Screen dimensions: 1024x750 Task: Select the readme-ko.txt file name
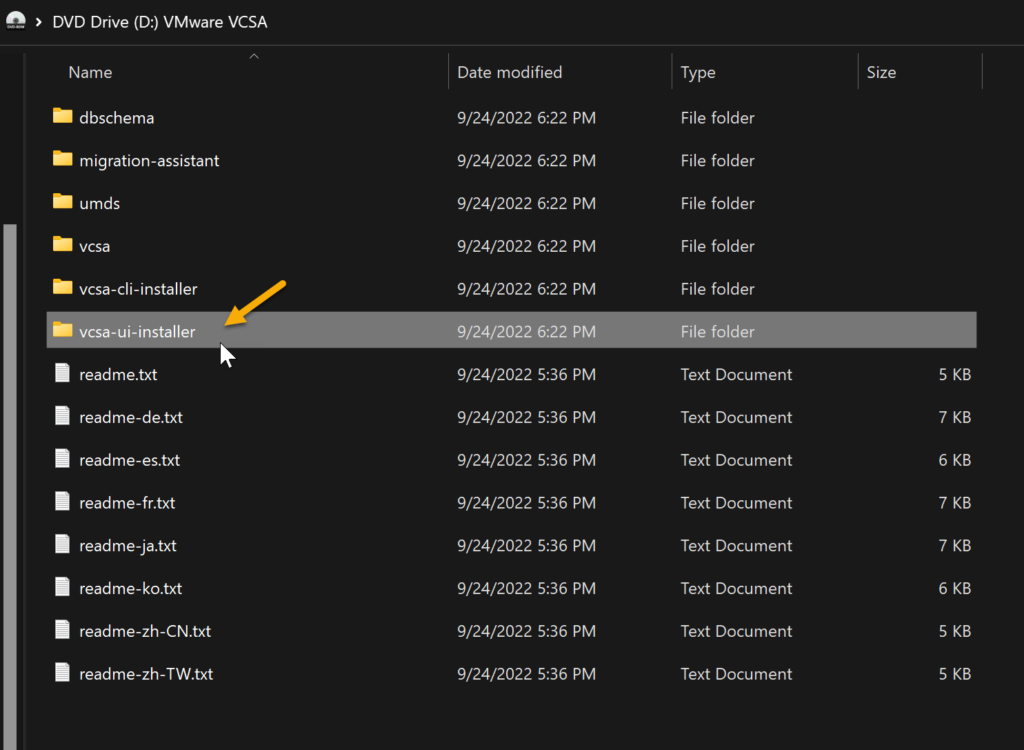click(130, 589)
